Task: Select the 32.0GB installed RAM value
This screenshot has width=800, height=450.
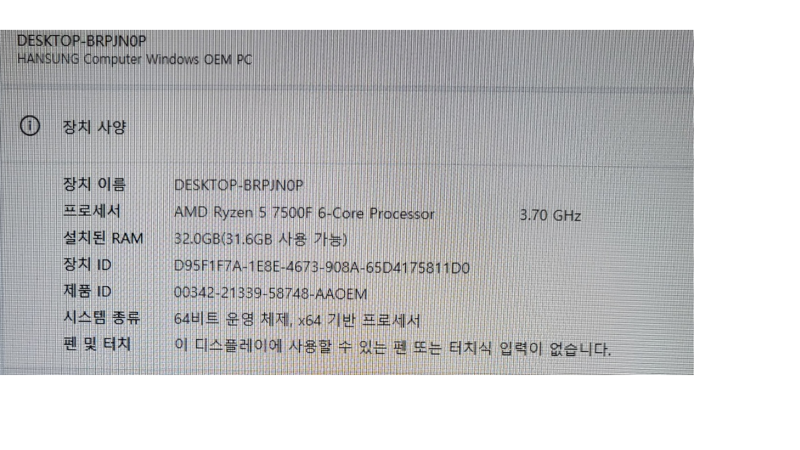Action: [x=261, y=239]
